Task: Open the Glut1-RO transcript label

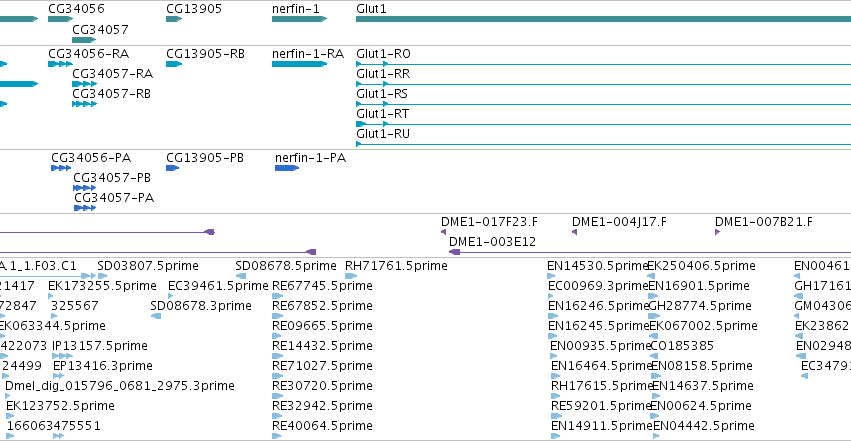Action: pyautogui.click(x=383, y=54)
